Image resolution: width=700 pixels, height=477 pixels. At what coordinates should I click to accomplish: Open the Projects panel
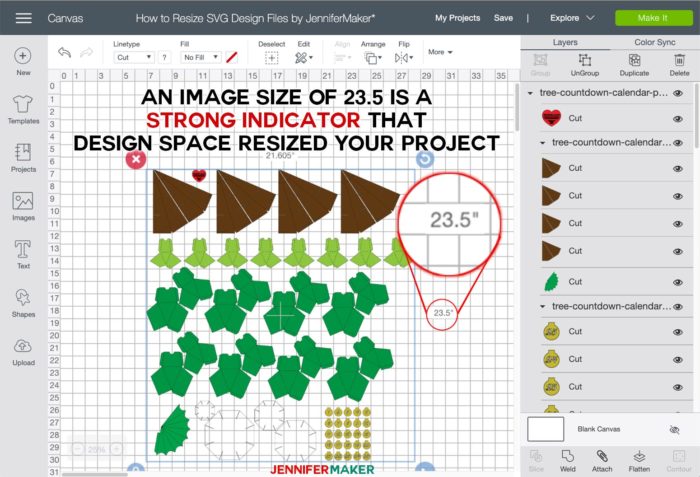coord(23,158)
